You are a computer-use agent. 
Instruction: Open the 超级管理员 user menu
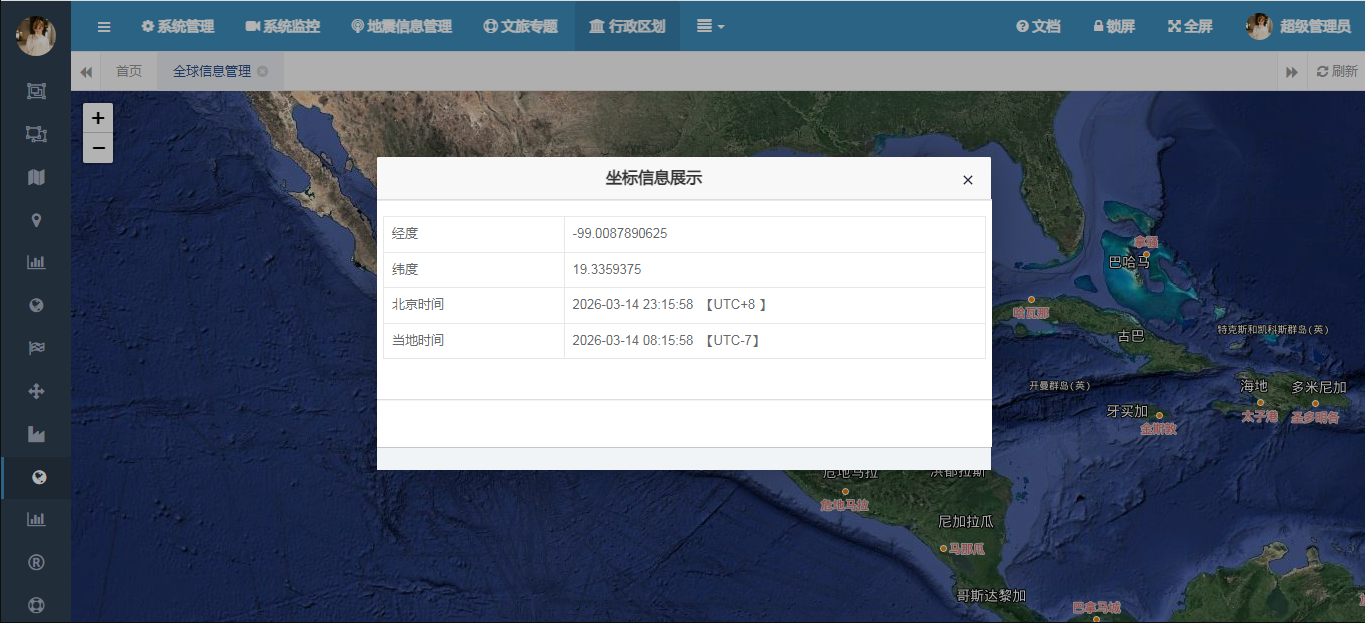[x=1298, y=26]
